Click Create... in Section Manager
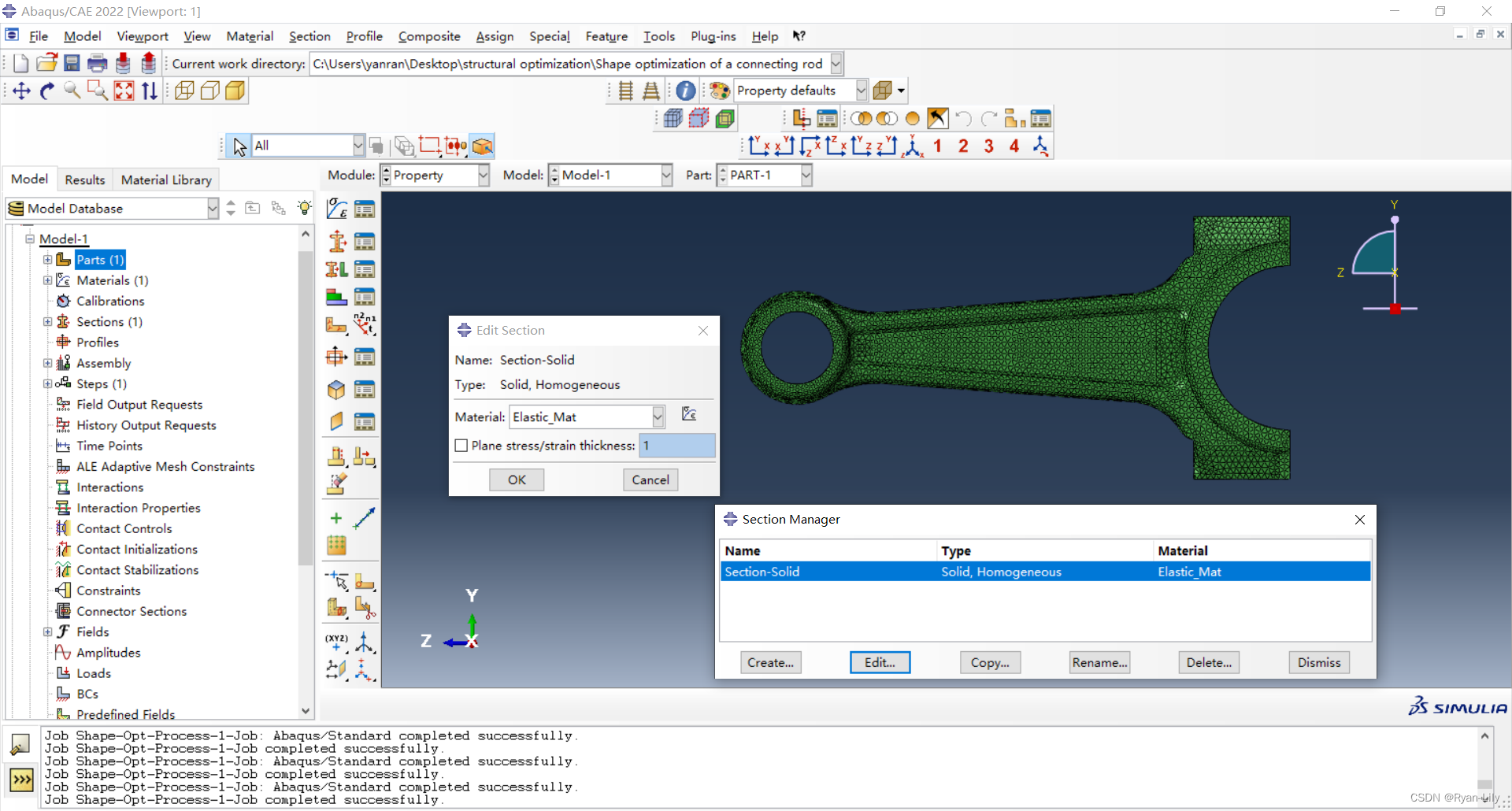1512x811 pixels. [771, 662]
